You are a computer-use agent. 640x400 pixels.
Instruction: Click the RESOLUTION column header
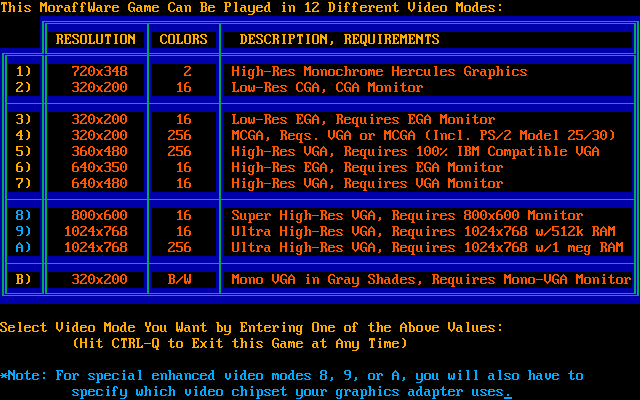pos(96,40)
